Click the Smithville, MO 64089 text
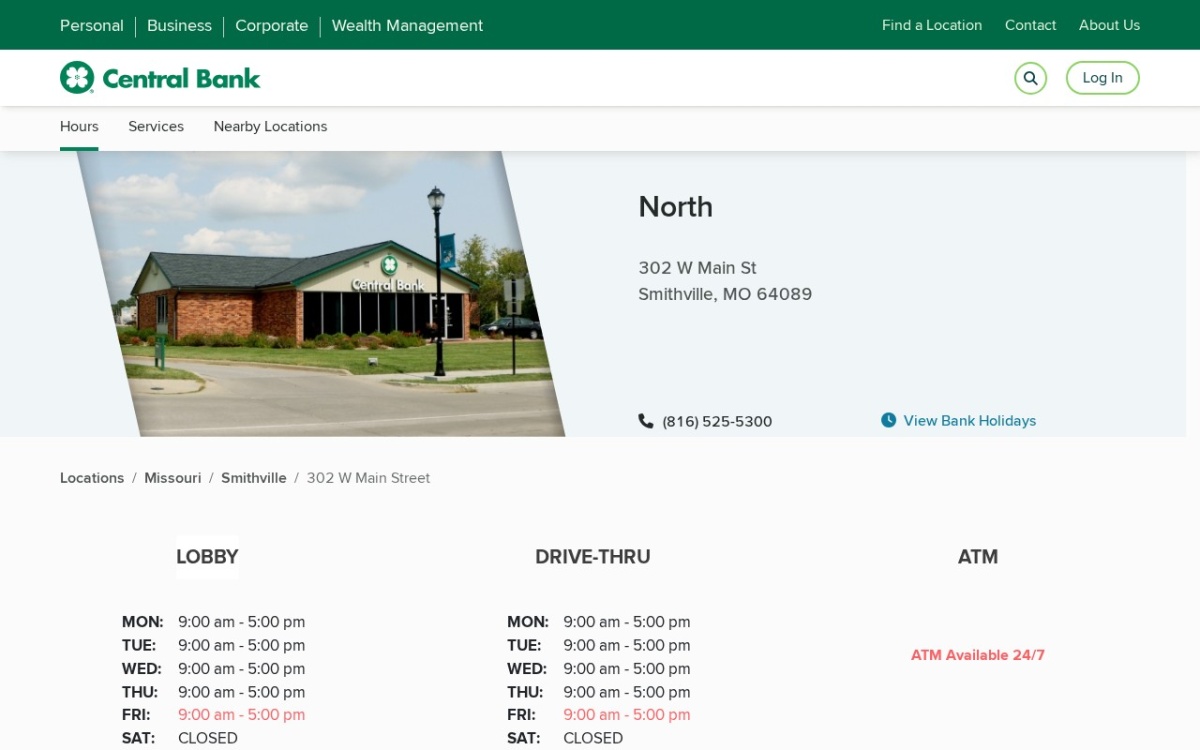 tap(725, 294)
